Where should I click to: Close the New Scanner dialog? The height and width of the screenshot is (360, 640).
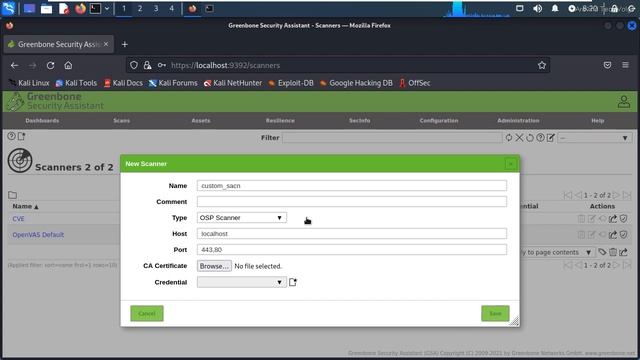tap(510, 164)
